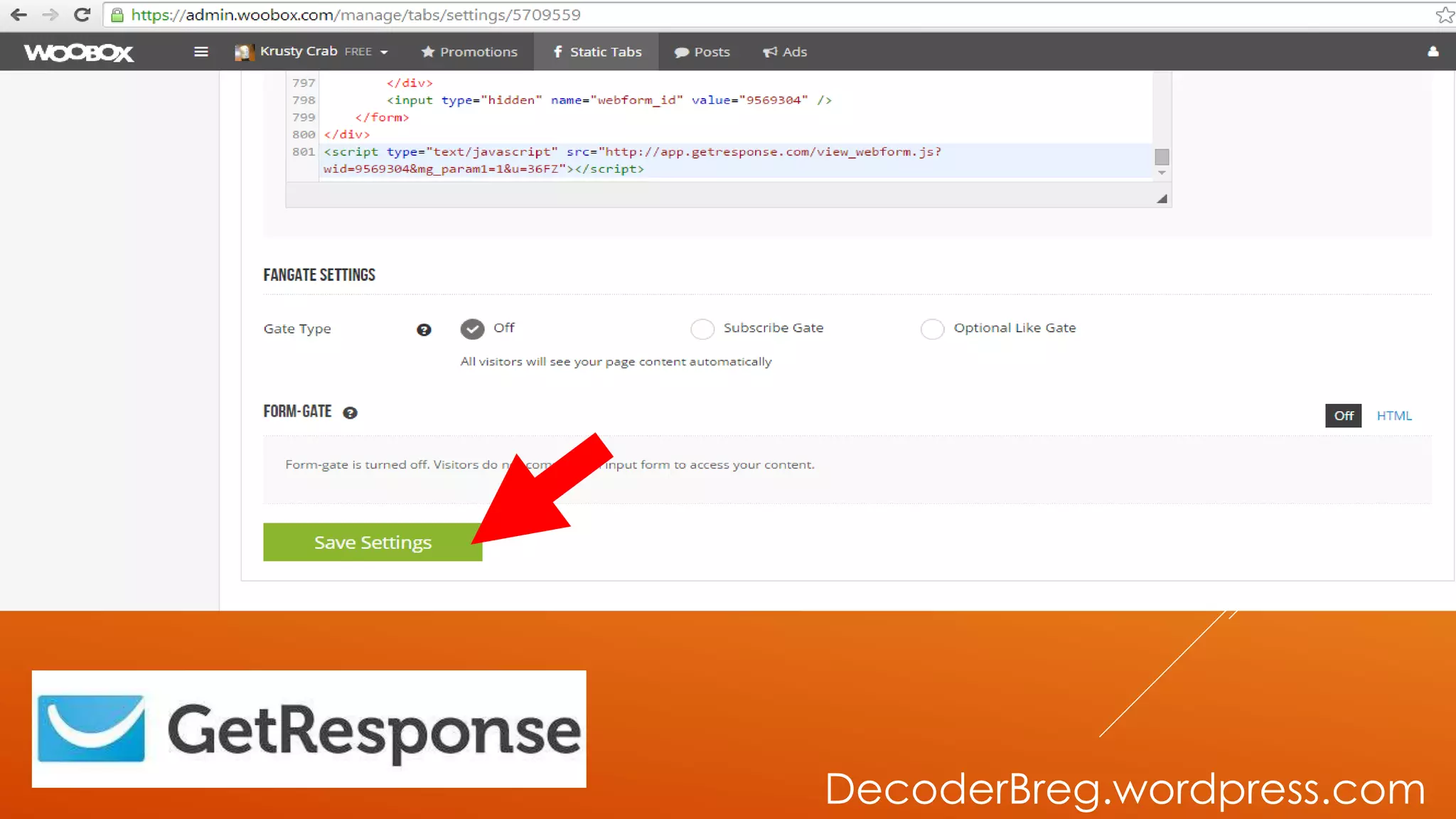Select the Subscribe Gate option
The image size is (1456, 819).
pyautogui.click(x=702, y=328)
